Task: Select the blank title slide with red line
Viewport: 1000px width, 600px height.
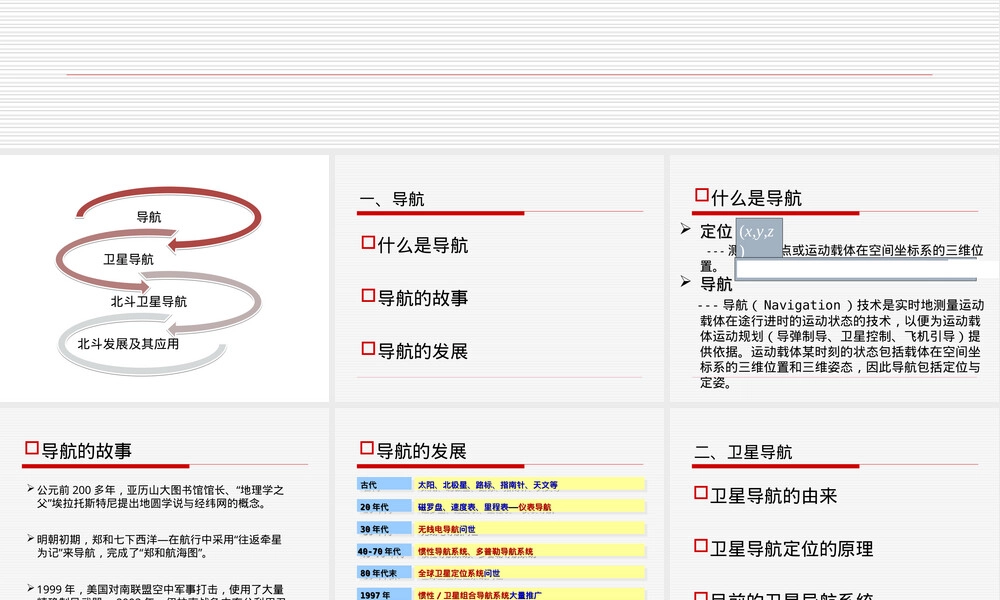Action: coord(500,75)
